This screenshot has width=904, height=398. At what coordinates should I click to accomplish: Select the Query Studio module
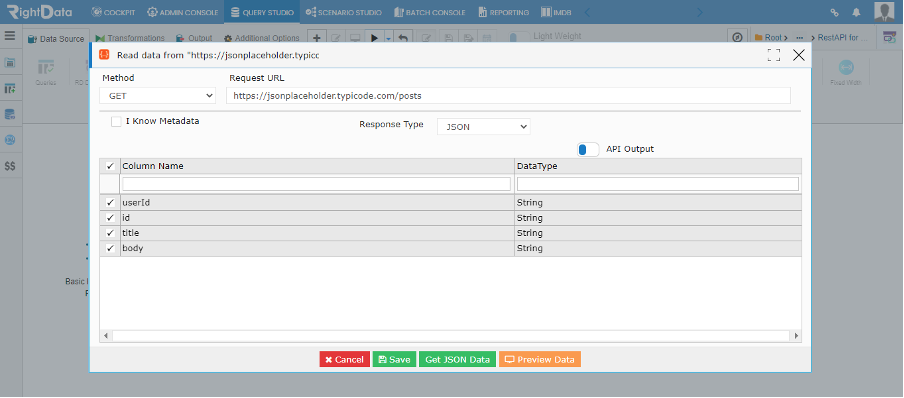[x=262, y=12]
